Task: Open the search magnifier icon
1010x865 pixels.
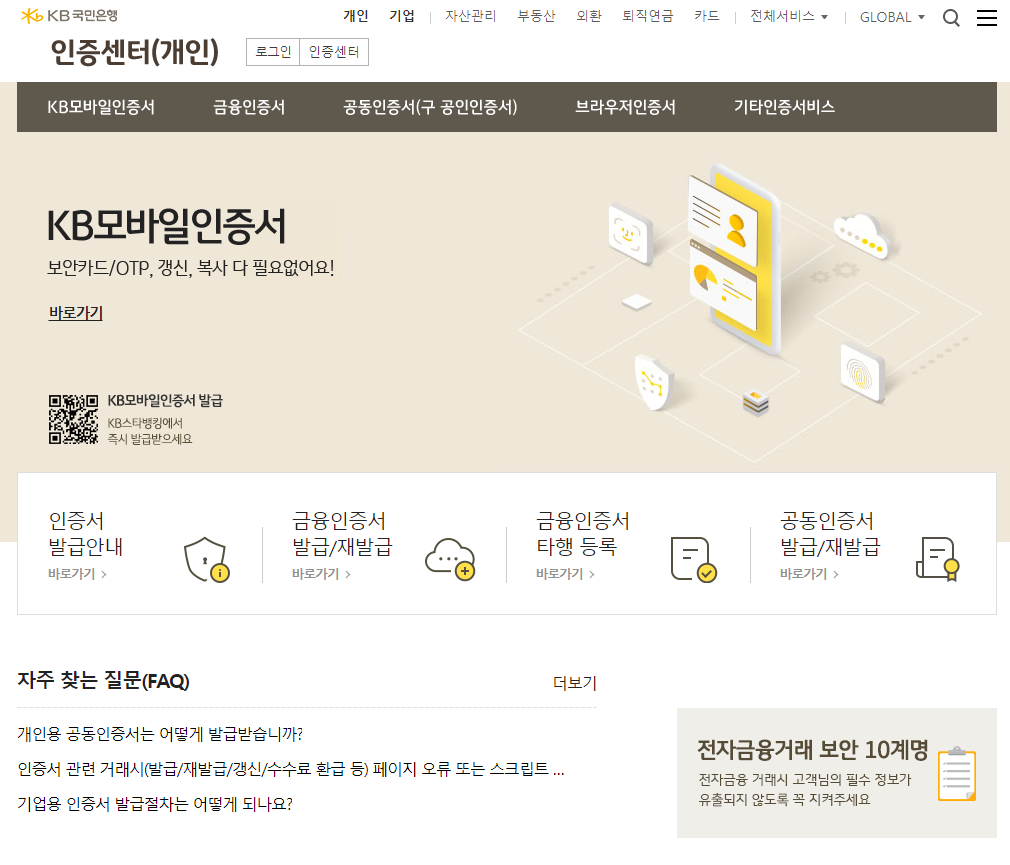Action: tap(951, 17)
